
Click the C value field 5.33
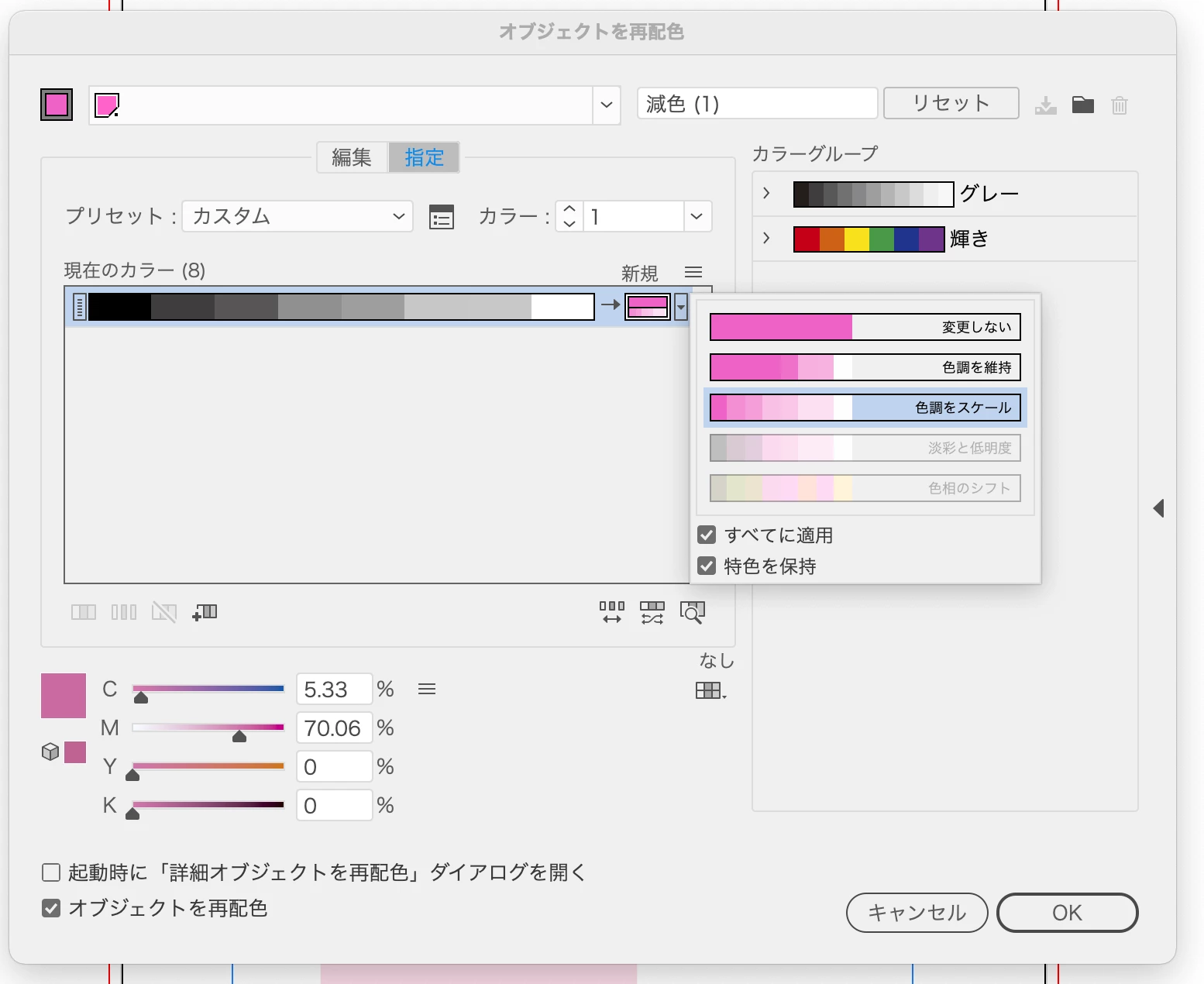click(x=335, y=689)
